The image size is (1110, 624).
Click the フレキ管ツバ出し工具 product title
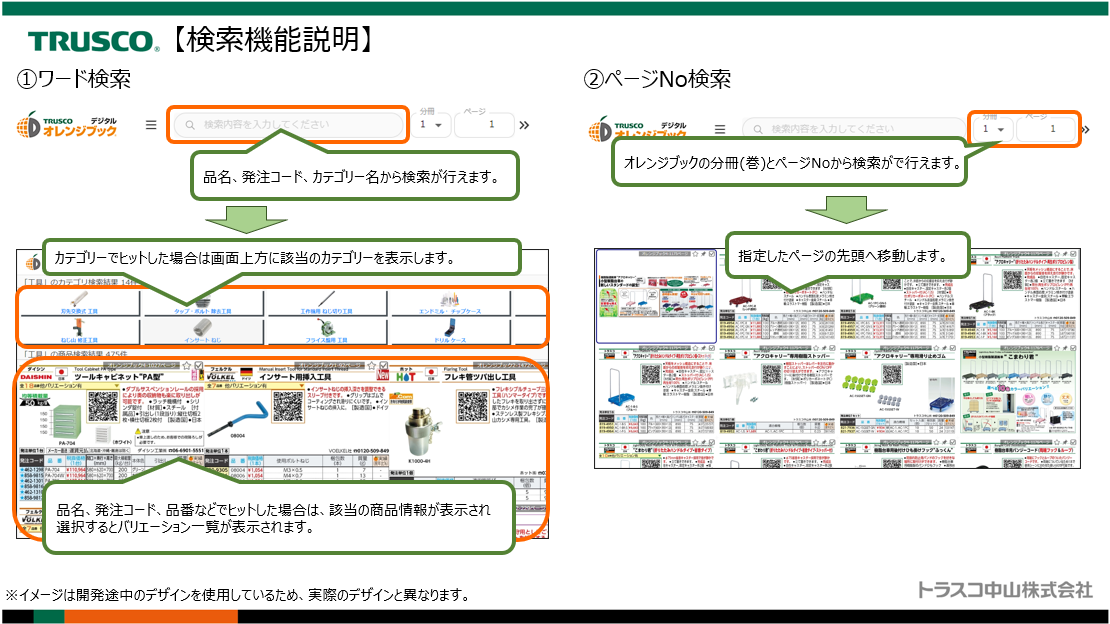pos(480,378)
